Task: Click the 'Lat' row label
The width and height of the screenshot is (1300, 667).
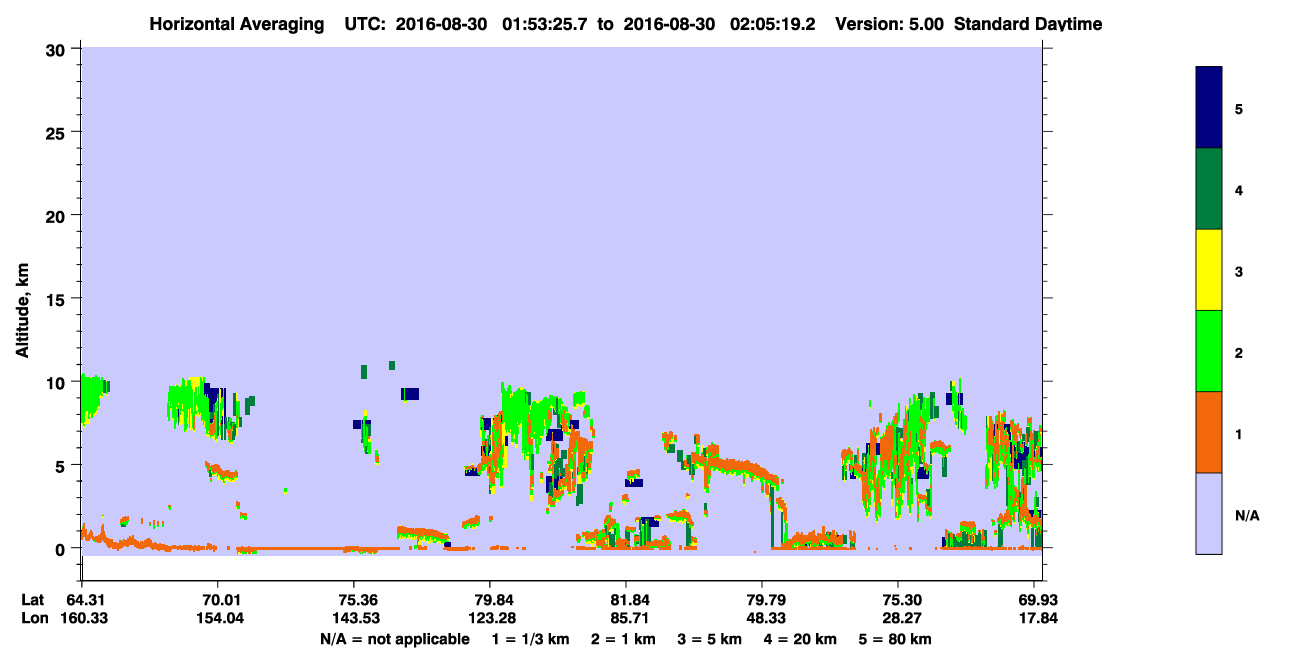Action: point(32,600)
